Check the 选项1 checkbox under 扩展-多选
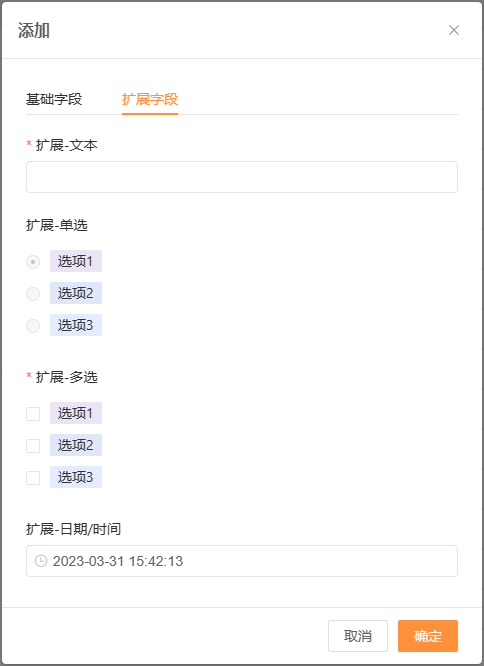The width and height of the screenshot is (484, 666). (x=33, y=414)
